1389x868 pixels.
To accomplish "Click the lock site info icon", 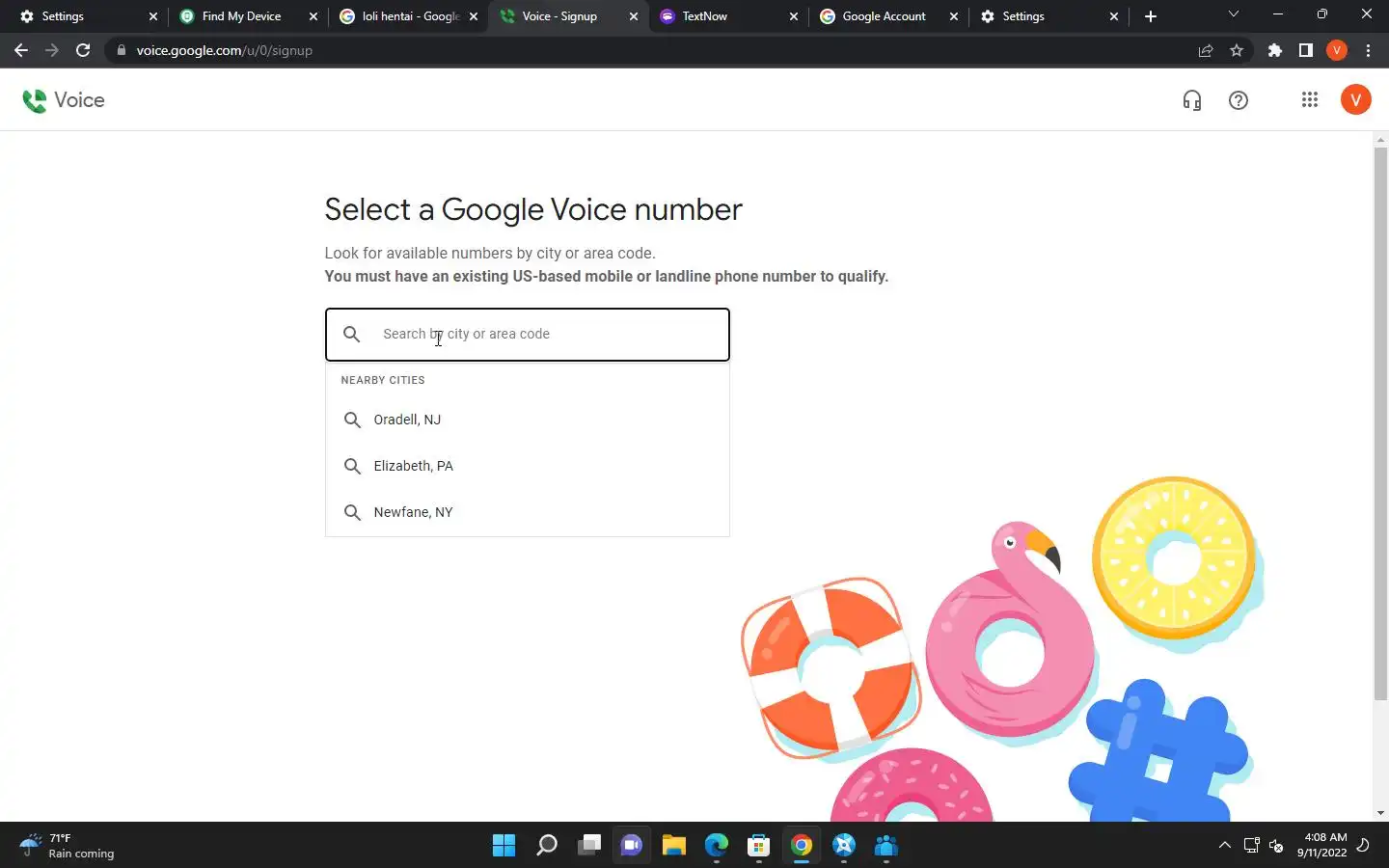I will 121,50.
